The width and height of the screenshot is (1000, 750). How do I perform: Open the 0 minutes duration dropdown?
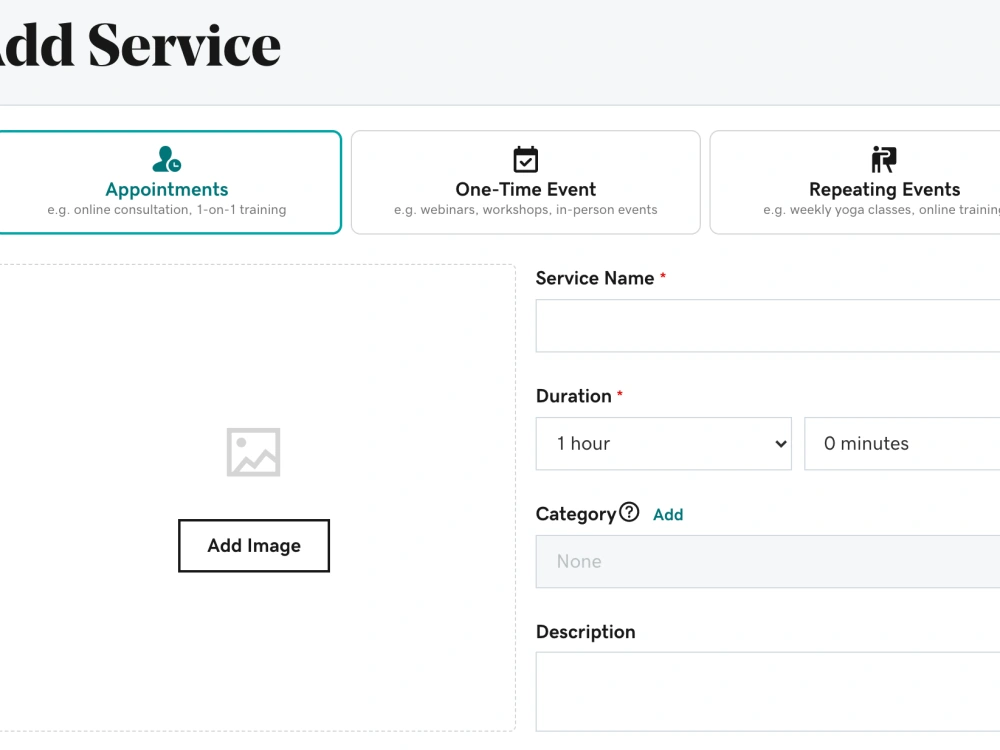[x=902, y=444]
